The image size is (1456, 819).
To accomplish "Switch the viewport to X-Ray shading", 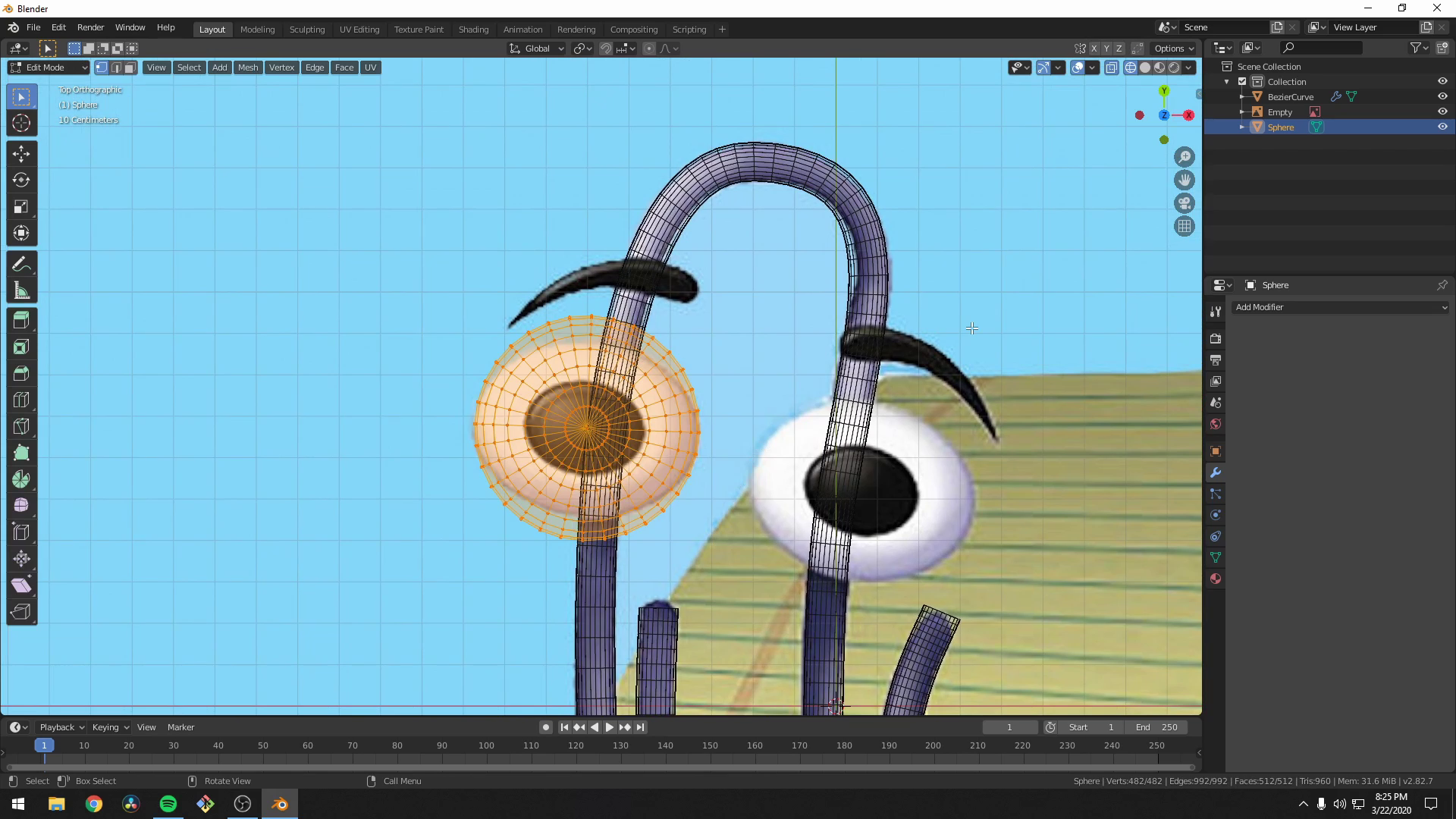I will pyautogui.click(x=1112, y=67).
